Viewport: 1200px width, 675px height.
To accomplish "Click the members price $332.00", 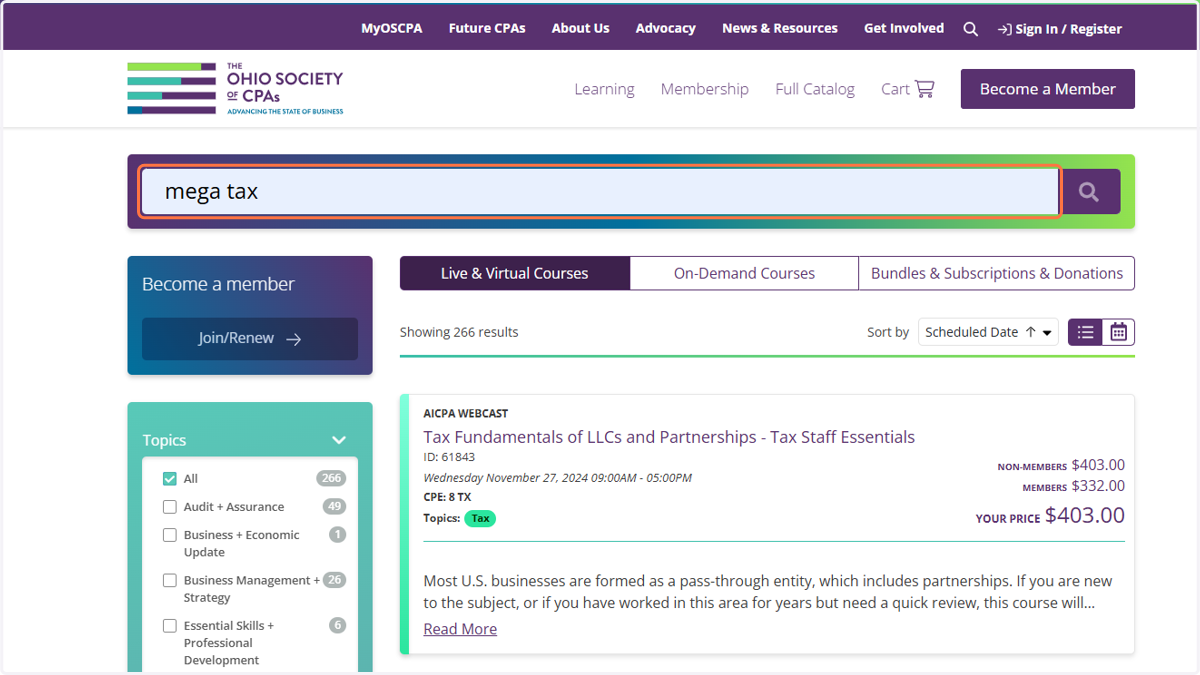I will tap(1073, 486).
